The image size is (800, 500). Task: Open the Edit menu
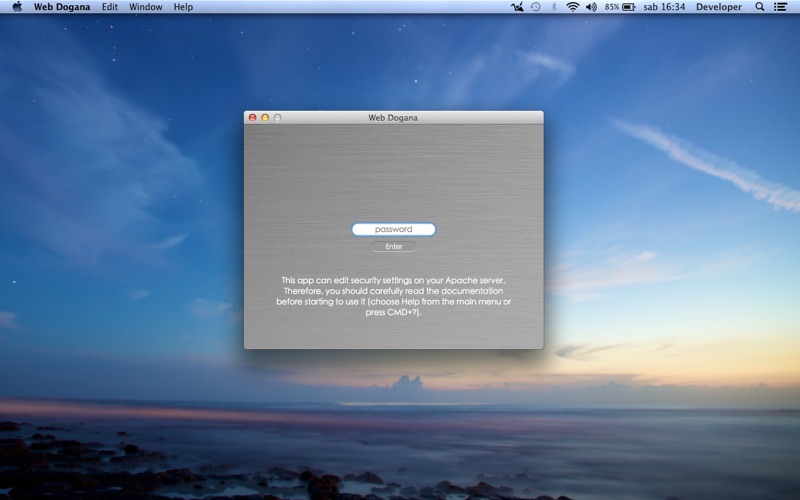110,7
